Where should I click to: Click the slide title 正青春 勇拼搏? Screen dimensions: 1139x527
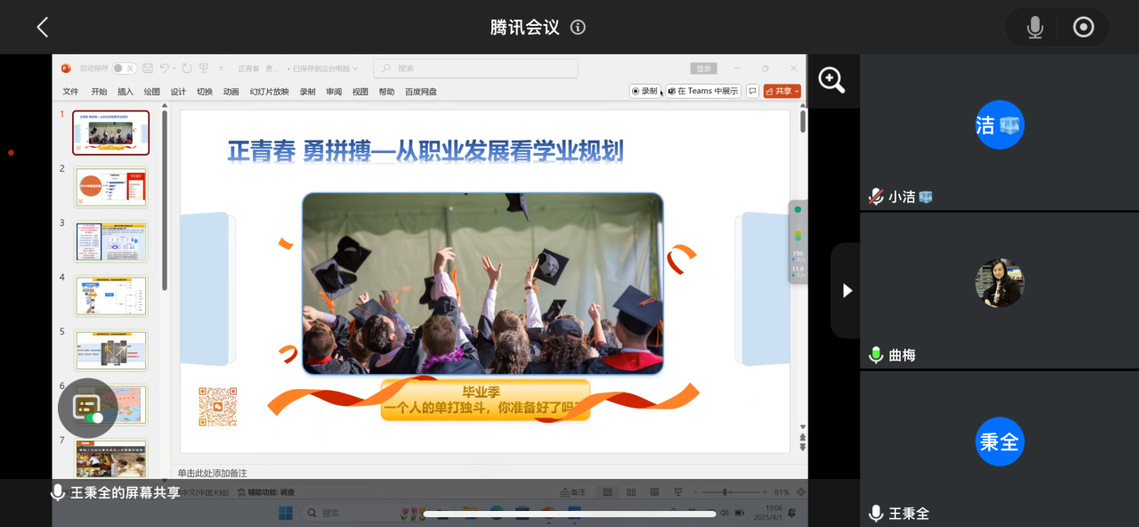coord(426,151)
